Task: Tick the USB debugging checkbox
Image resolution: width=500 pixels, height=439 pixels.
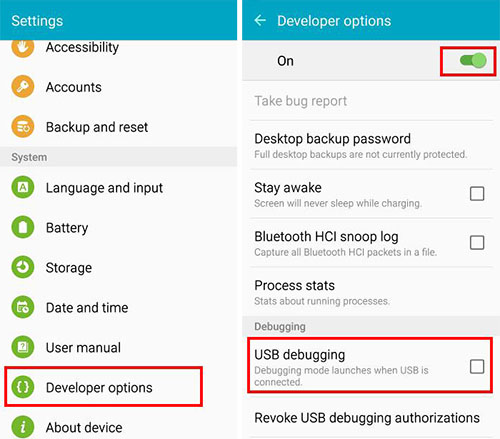Action: click(477, 366)
